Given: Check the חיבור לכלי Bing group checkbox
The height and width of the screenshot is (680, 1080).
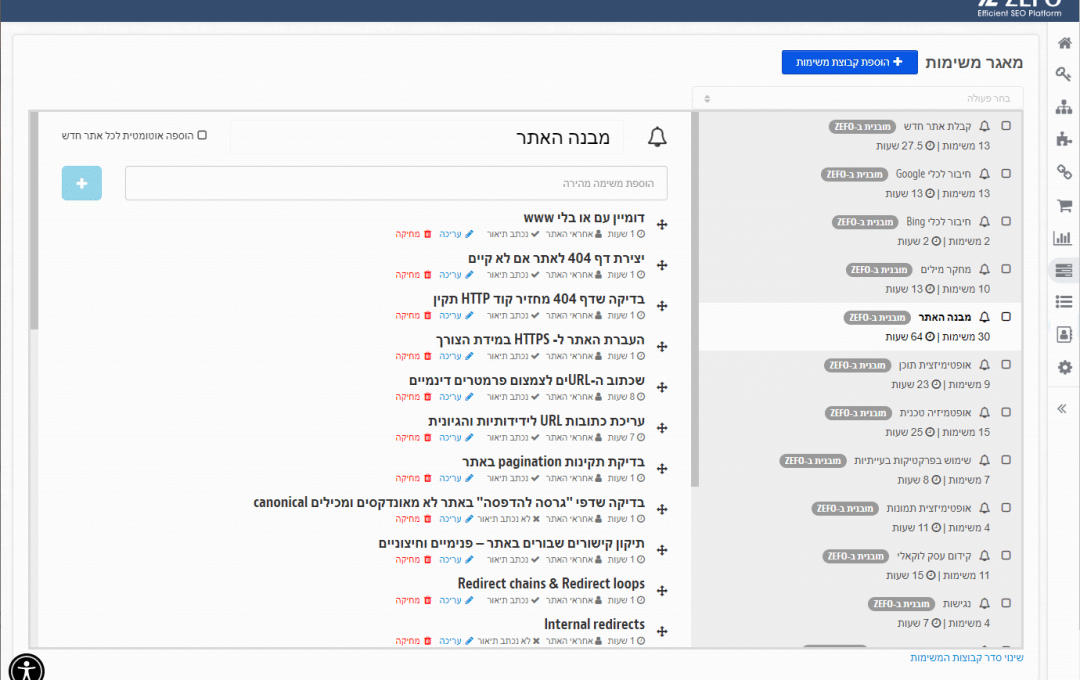Looking at the screenshot, I should click(1006, 221).
